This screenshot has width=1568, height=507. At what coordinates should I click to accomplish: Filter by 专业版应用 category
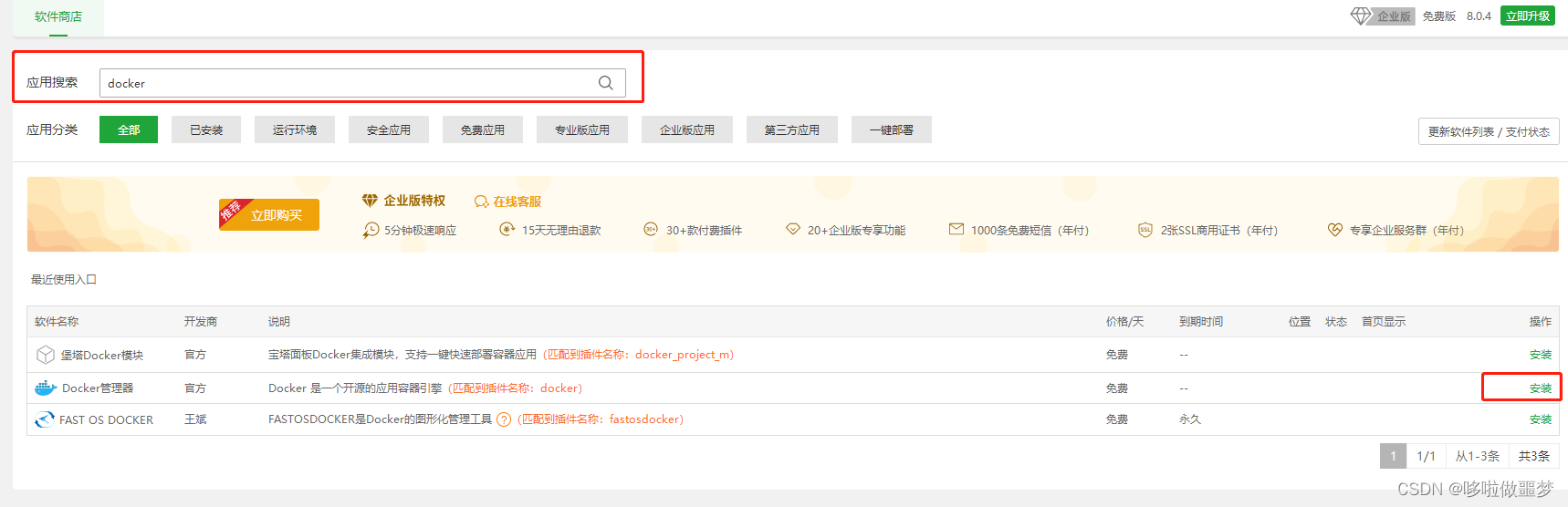[x=582, y=129]
